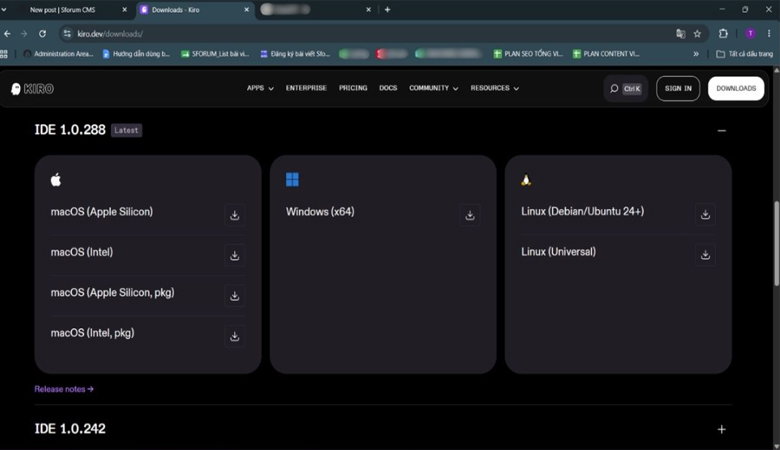Screen dimensions: 780x450
Task: Open the DOCS page
Action: point(388,88)
